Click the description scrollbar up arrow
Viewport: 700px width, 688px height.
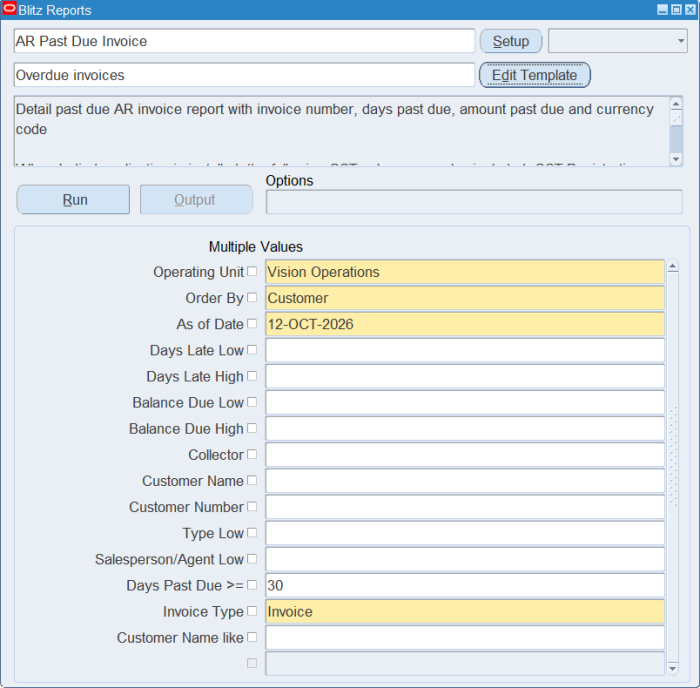(x=676, y=104)
